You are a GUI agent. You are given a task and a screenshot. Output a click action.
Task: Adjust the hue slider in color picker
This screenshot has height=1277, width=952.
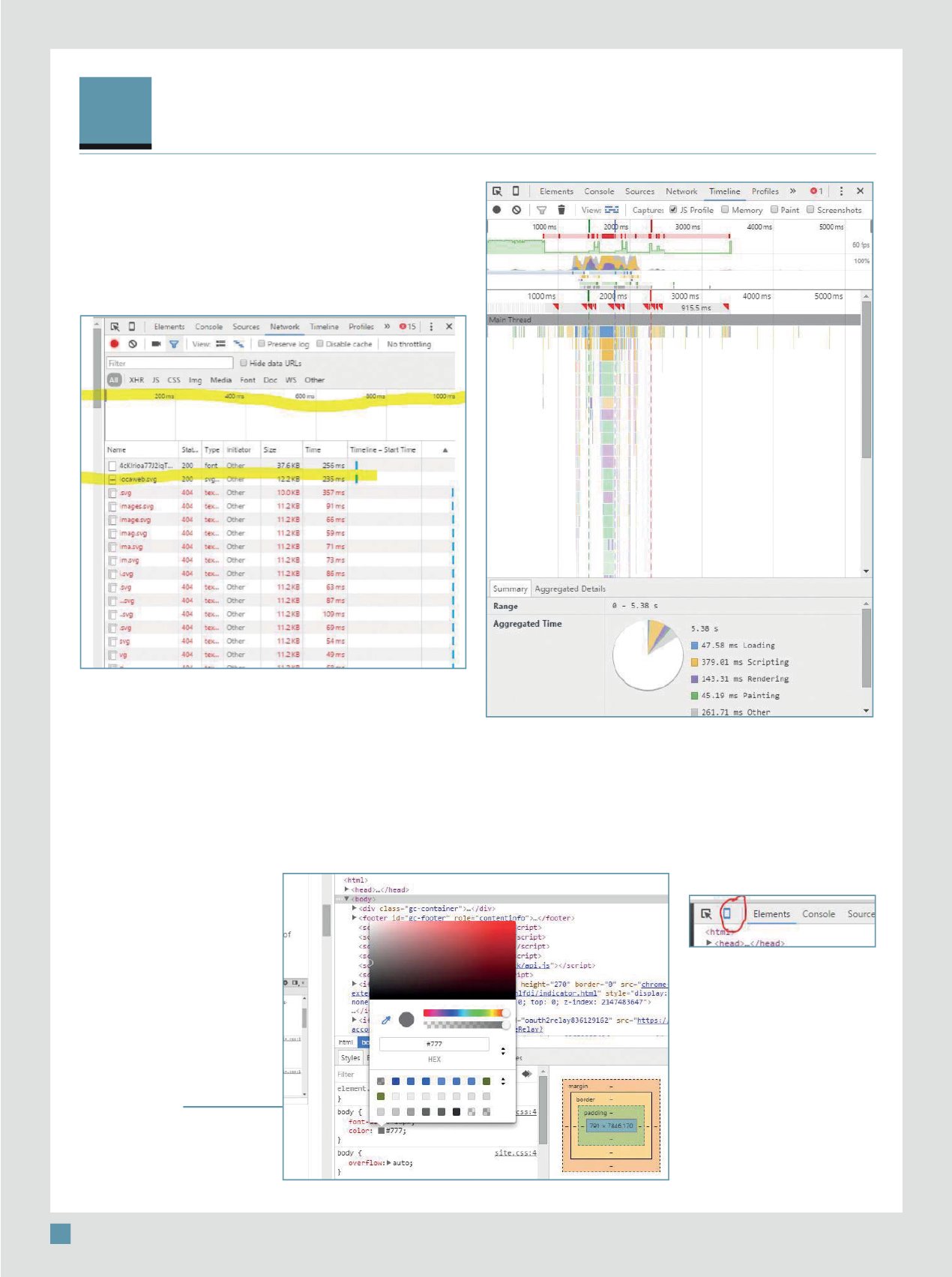(x=466, y=1013)
